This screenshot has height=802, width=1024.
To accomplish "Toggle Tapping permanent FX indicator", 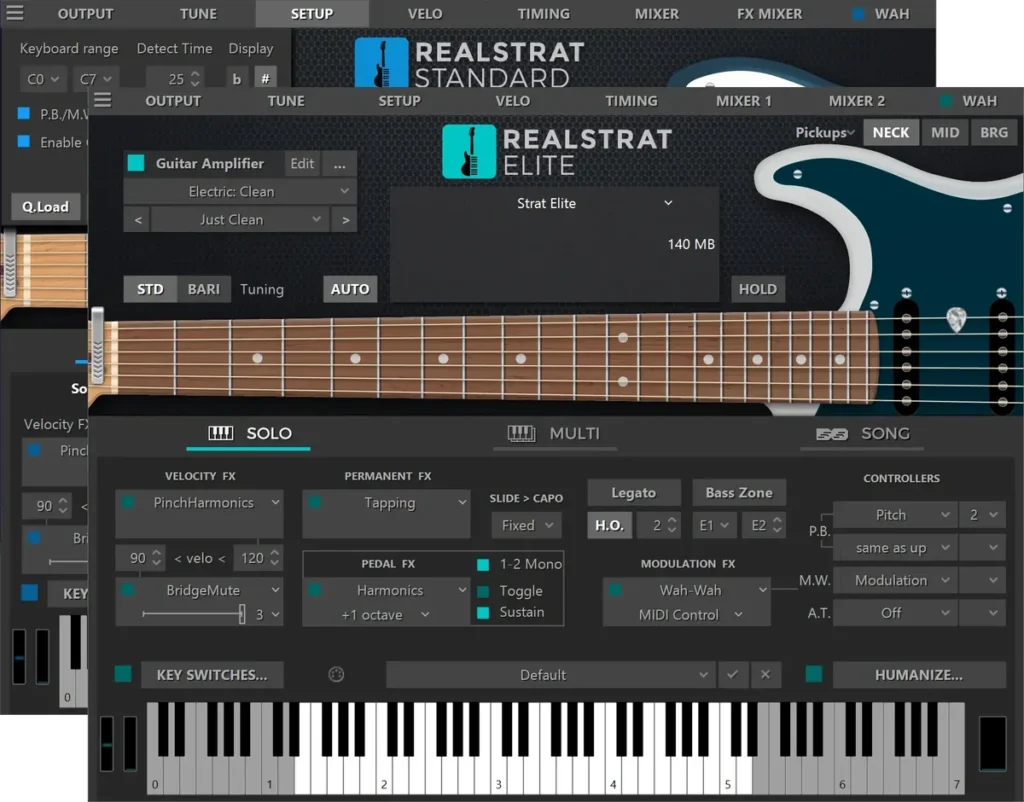I will [315, 502].
